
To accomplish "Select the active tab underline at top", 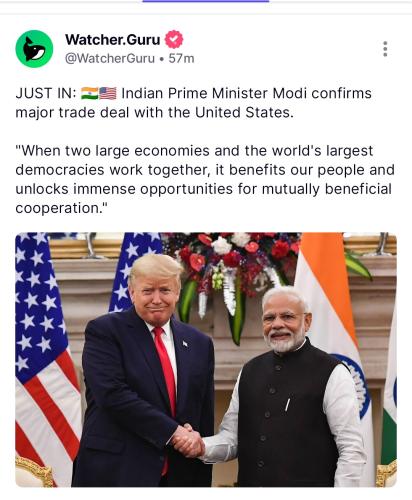I will pyautogui.click(x=206, y=1).
